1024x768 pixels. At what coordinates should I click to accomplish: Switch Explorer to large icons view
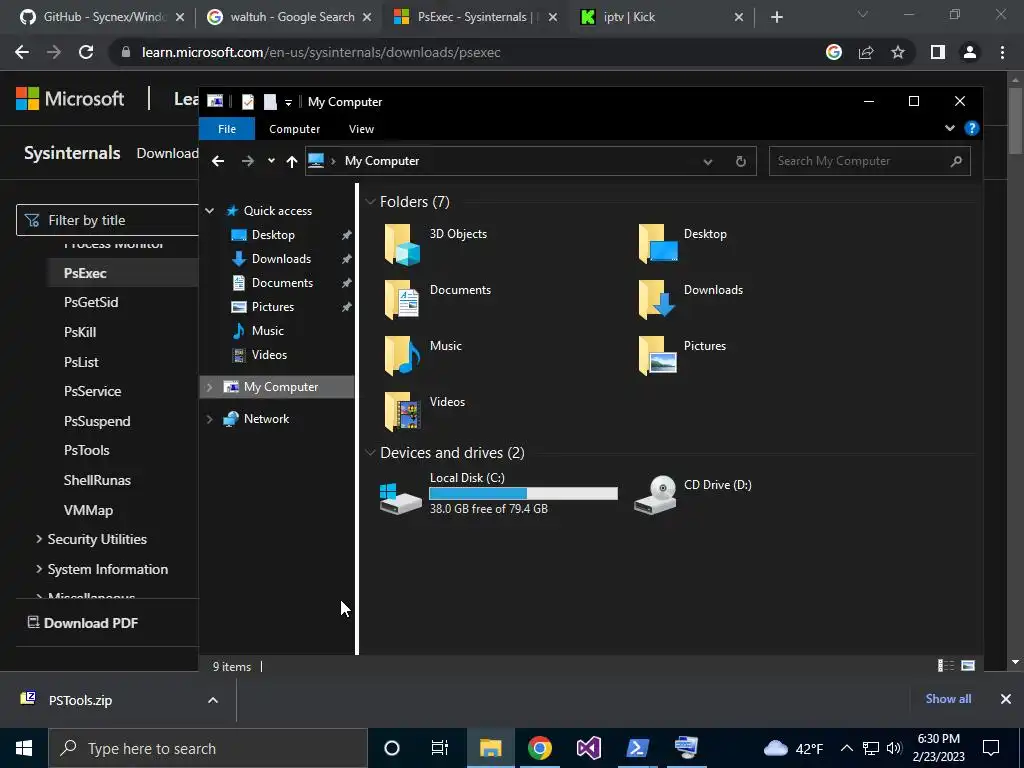tap(968, 665)
